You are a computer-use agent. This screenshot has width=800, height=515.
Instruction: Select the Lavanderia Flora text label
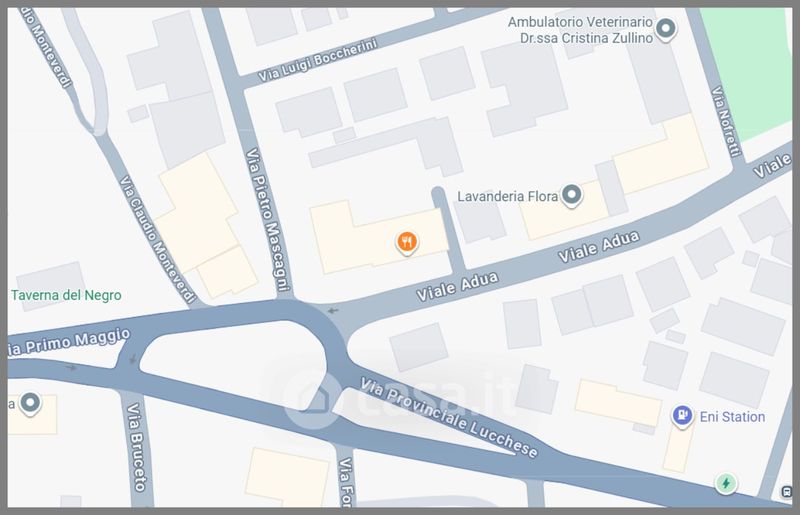point(507,197)
